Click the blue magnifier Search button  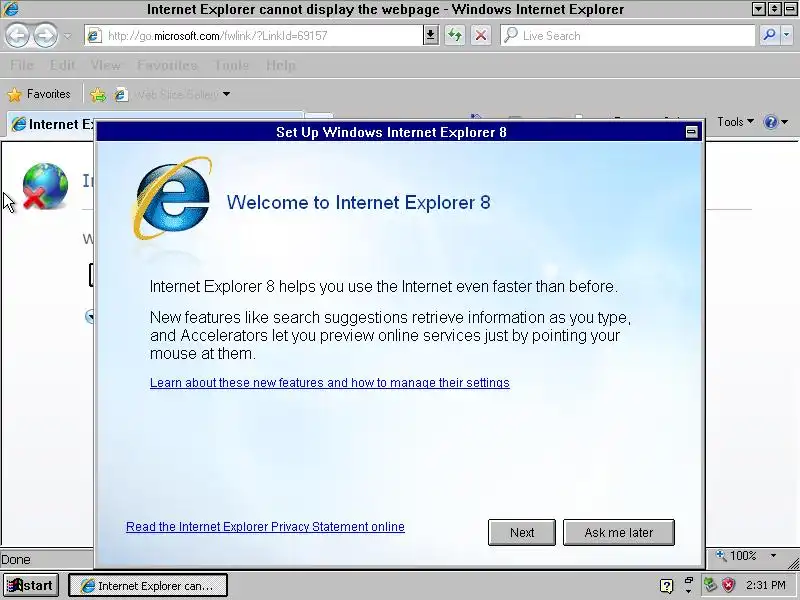(x=769, y=35)
